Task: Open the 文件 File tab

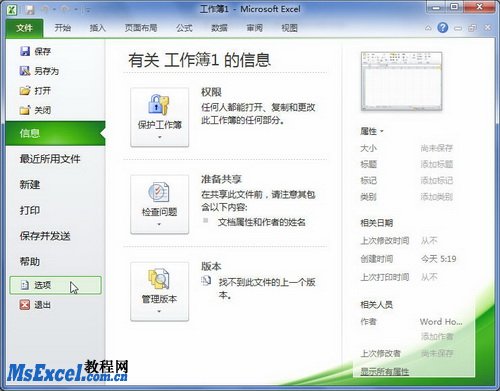Action: pos(24,28)
